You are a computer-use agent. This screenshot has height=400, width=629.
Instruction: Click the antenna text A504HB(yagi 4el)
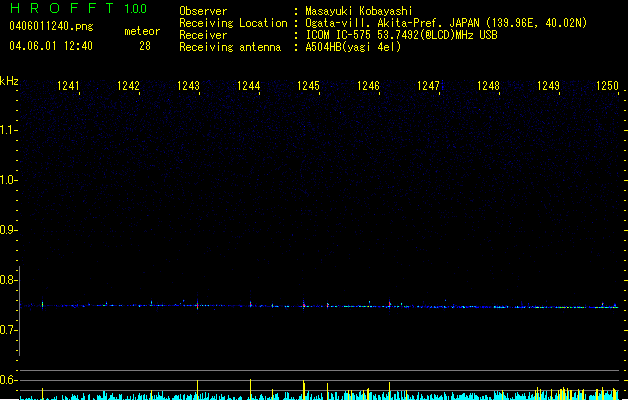[x=353, y=47]
